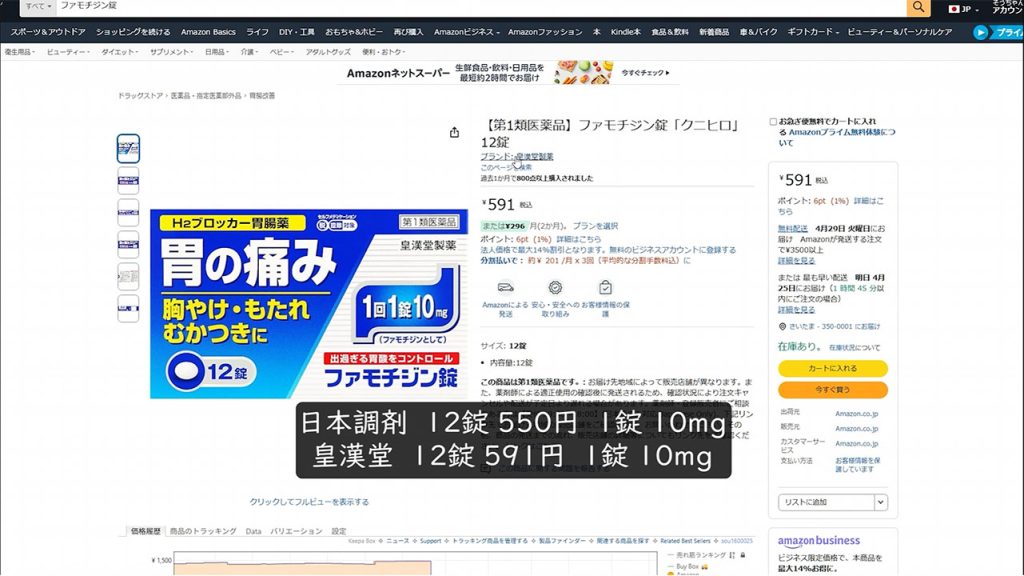Switch to the 商品のトラッキング Keepa tab

203,531
